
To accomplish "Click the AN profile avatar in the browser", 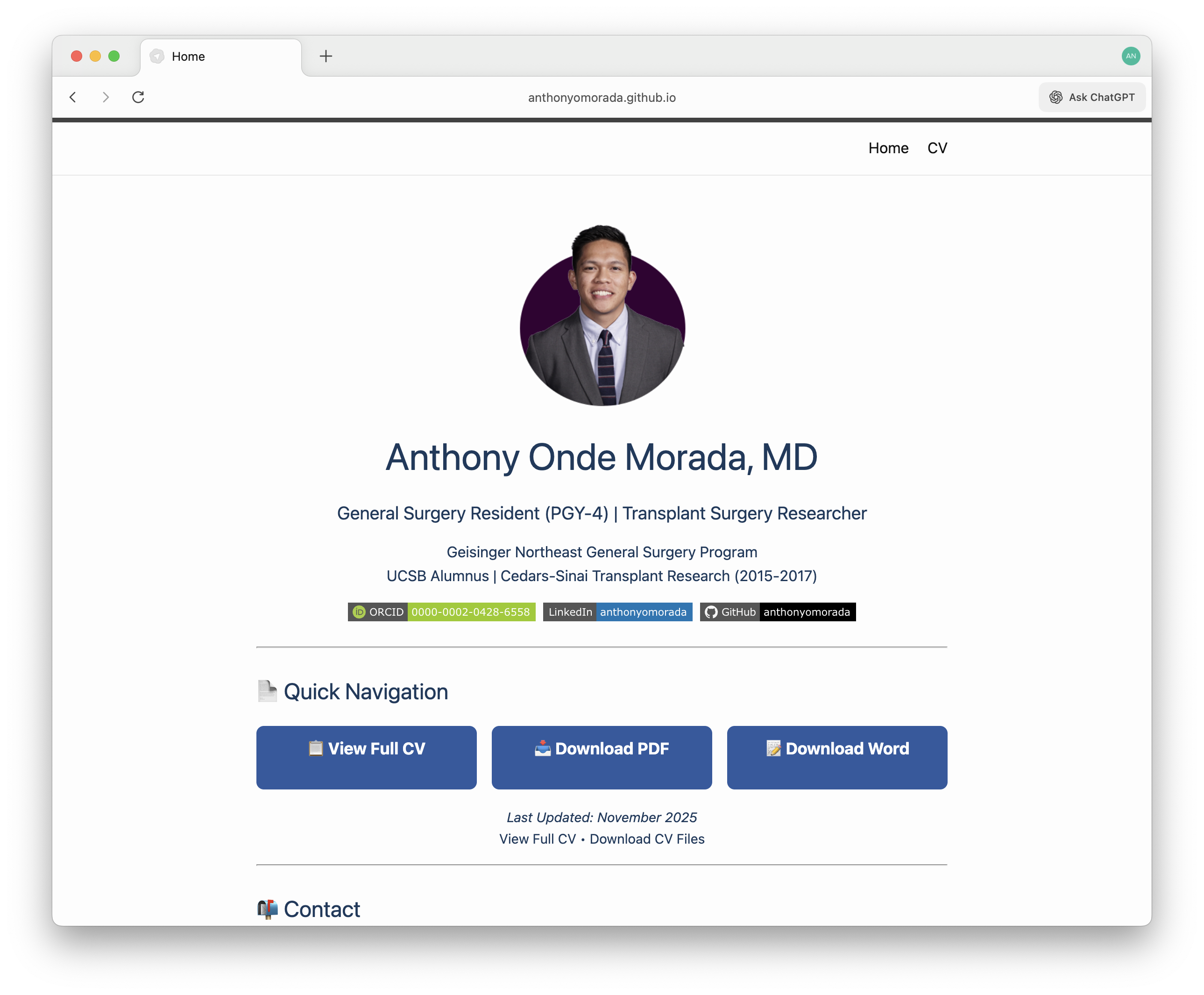I will pos(1130,56).
